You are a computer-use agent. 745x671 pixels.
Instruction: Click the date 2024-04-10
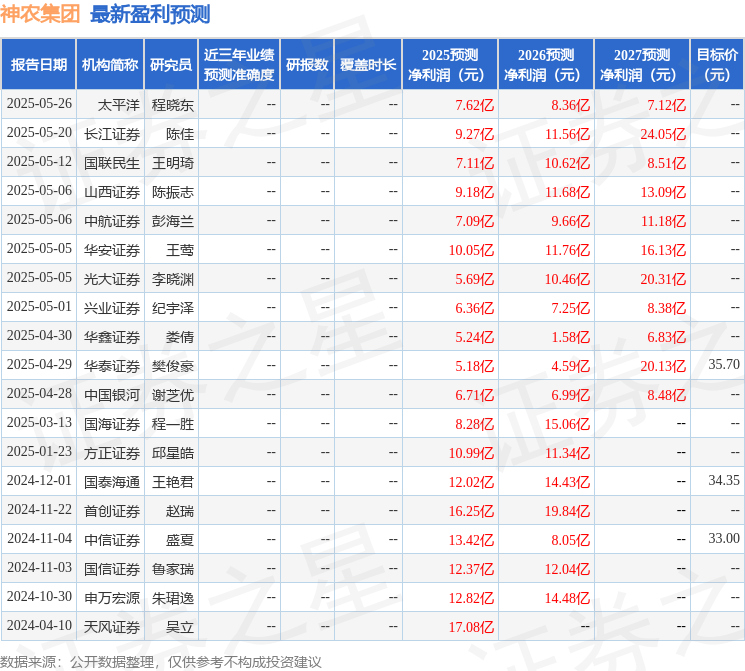[x=39, y=625]
